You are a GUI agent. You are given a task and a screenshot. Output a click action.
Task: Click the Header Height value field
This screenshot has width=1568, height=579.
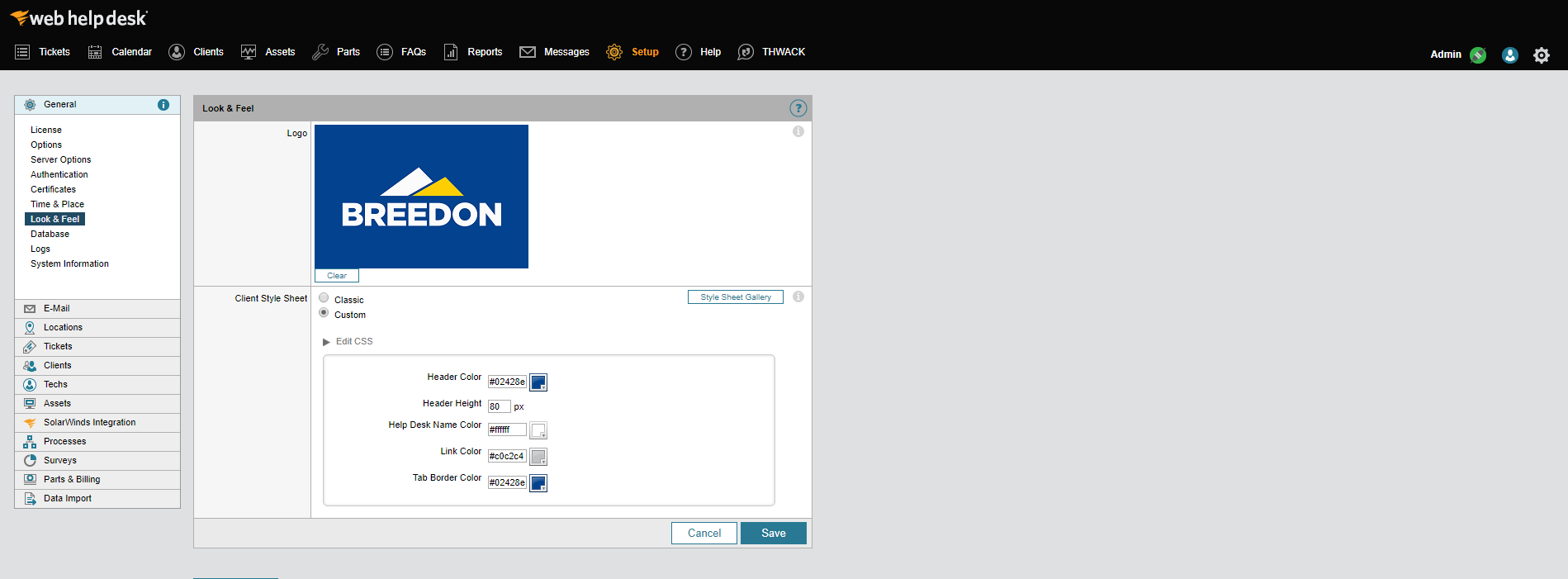point(499,406)
